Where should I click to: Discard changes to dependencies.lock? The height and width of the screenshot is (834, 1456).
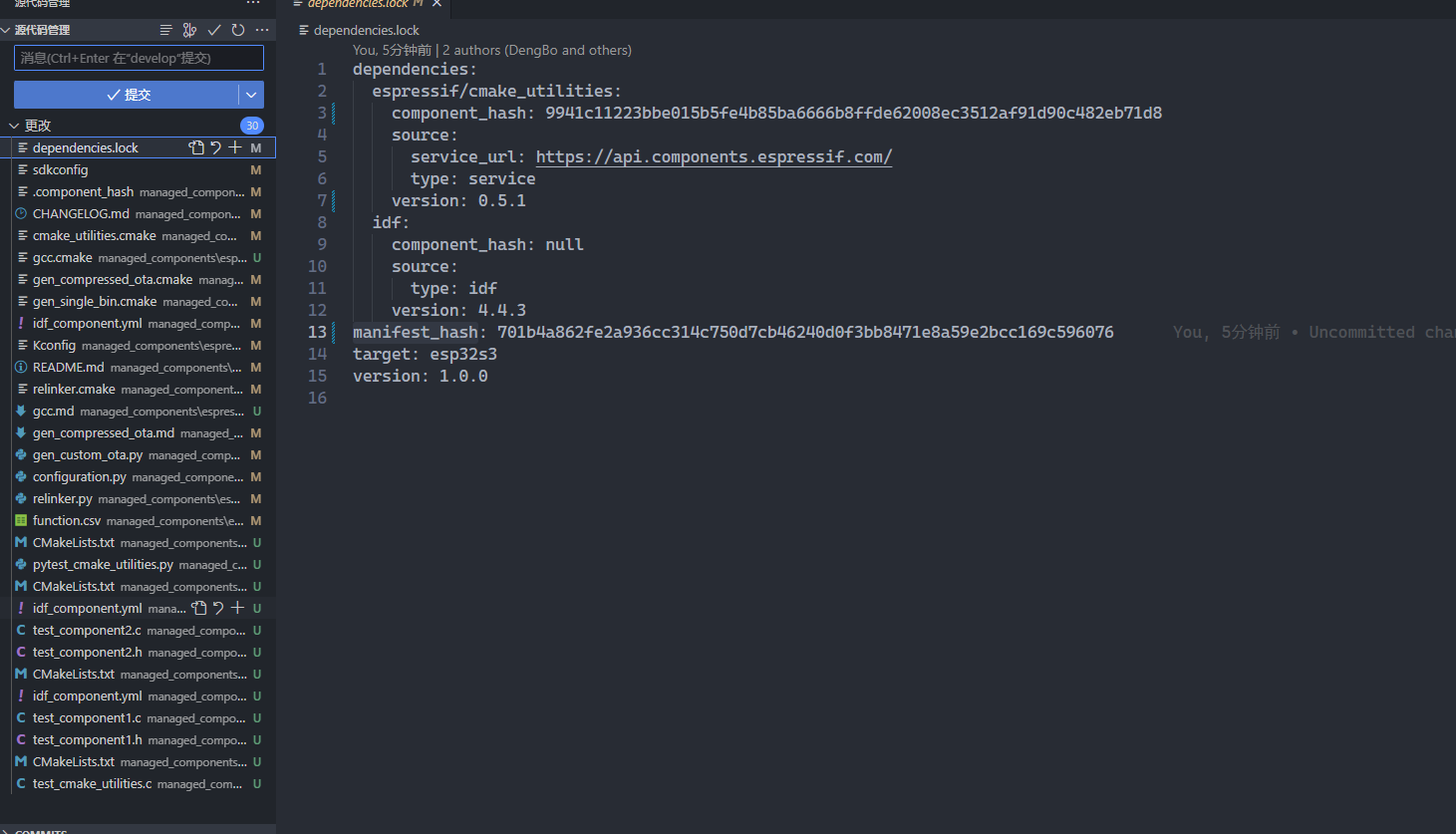[x=215, y=147]
